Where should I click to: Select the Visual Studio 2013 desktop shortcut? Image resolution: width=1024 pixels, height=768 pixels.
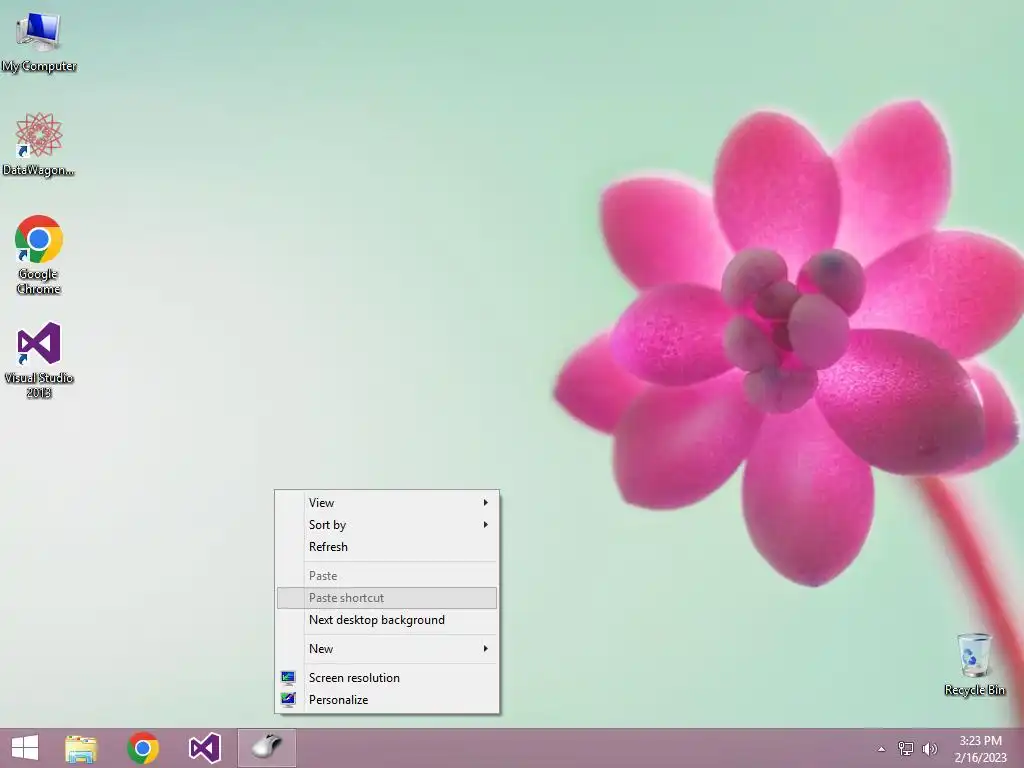(x=39, y=360)
